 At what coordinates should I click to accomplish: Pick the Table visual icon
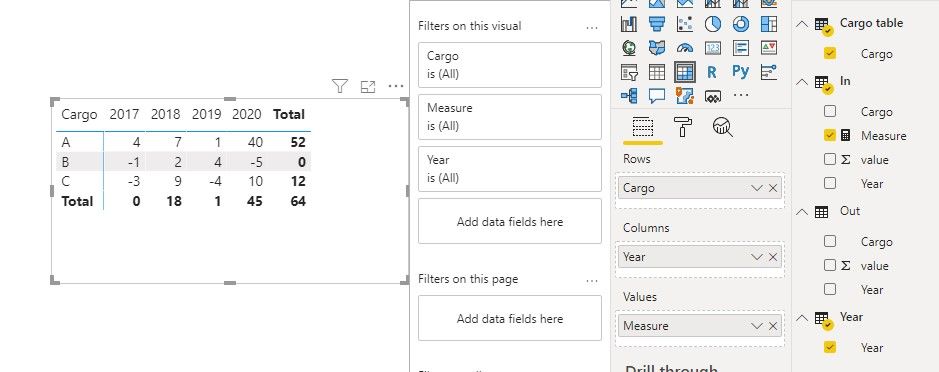click(657, 72)
